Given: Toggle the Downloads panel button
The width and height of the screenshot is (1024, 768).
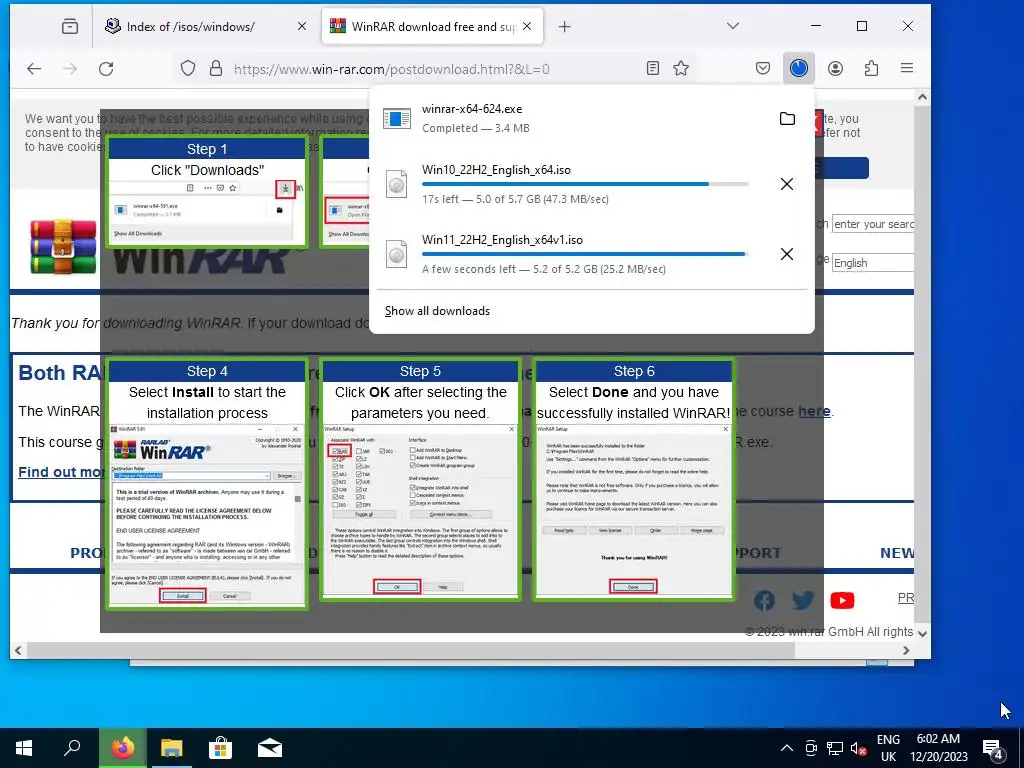Looking at the screenshot, I should 799,68.
